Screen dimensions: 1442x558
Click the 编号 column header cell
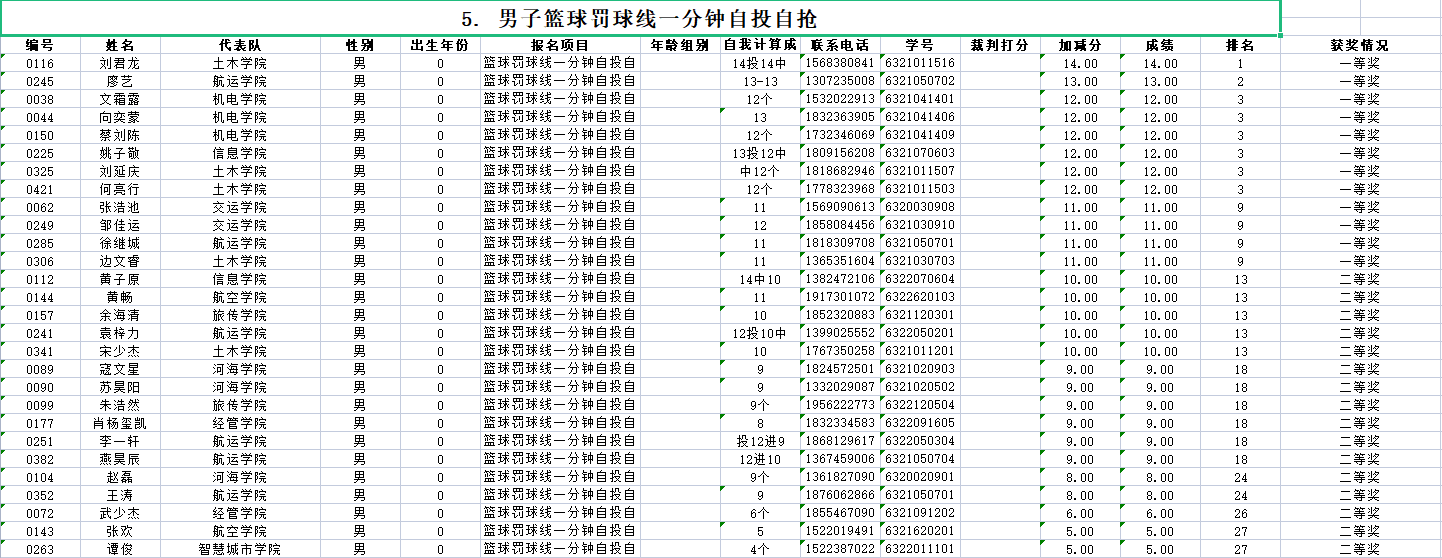point(40,46)
